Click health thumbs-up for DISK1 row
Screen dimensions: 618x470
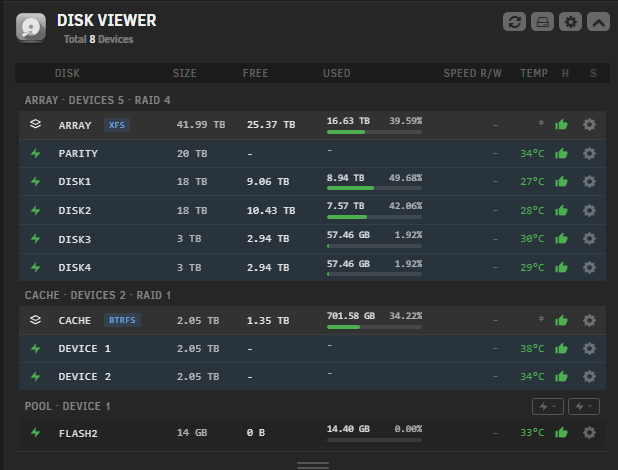pyautogui.click(x=561, y=181)
